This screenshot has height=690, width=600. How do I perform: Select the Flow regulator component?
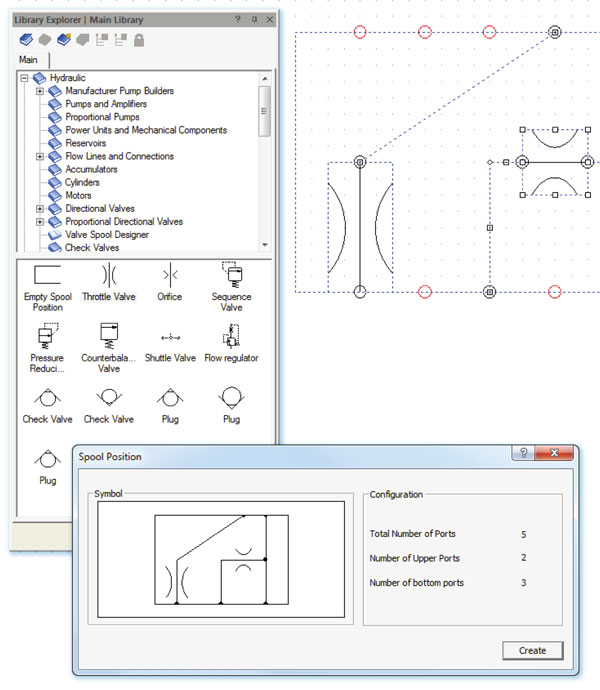(x=232, y=344)
